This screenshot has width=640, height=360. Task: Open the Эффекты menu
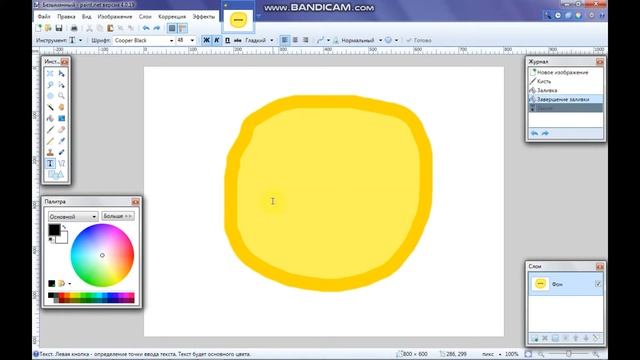(203, 17)
